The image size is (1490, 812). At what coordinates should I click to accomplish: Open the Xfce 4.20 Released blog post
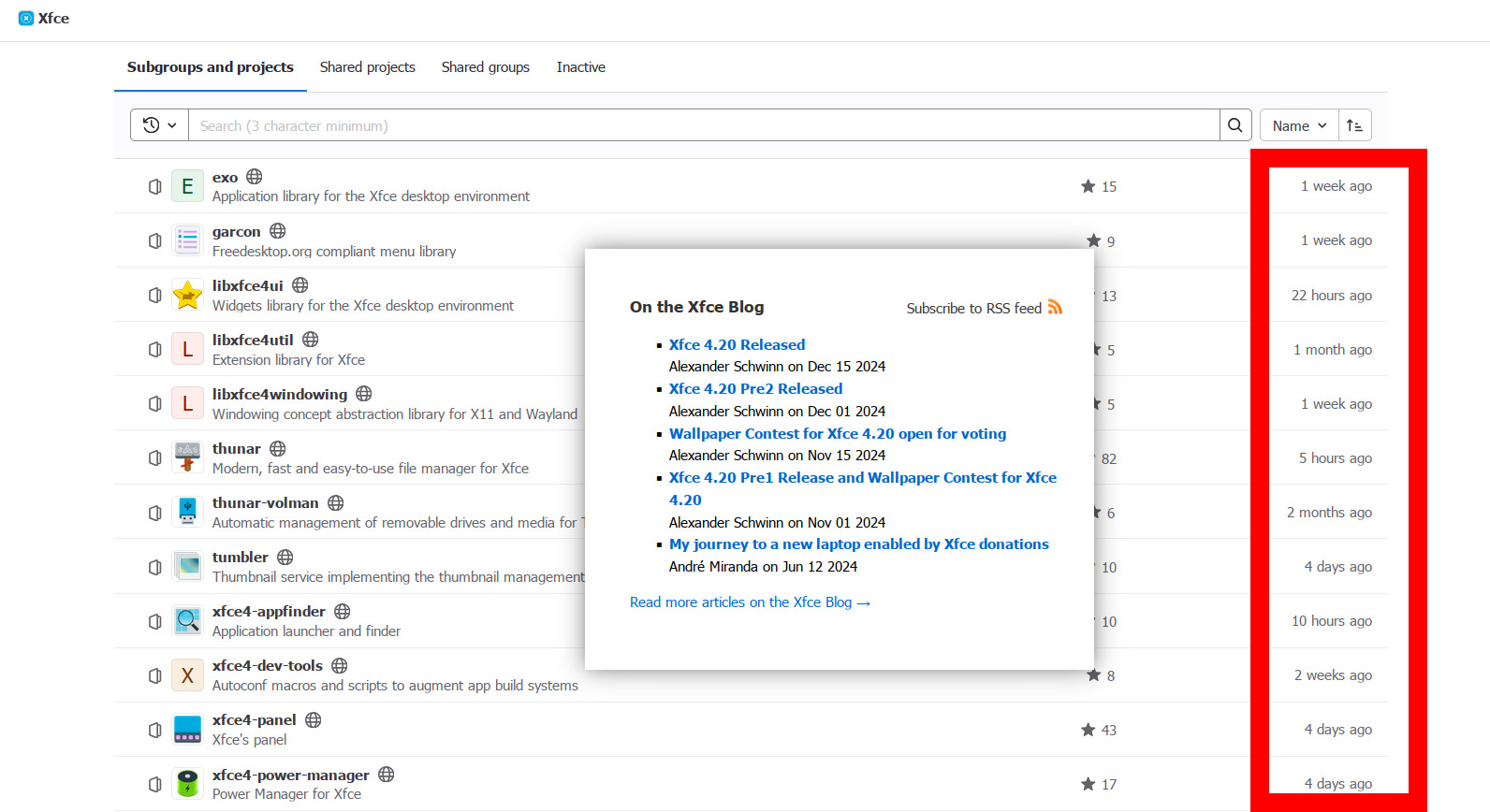click(737, 344)
